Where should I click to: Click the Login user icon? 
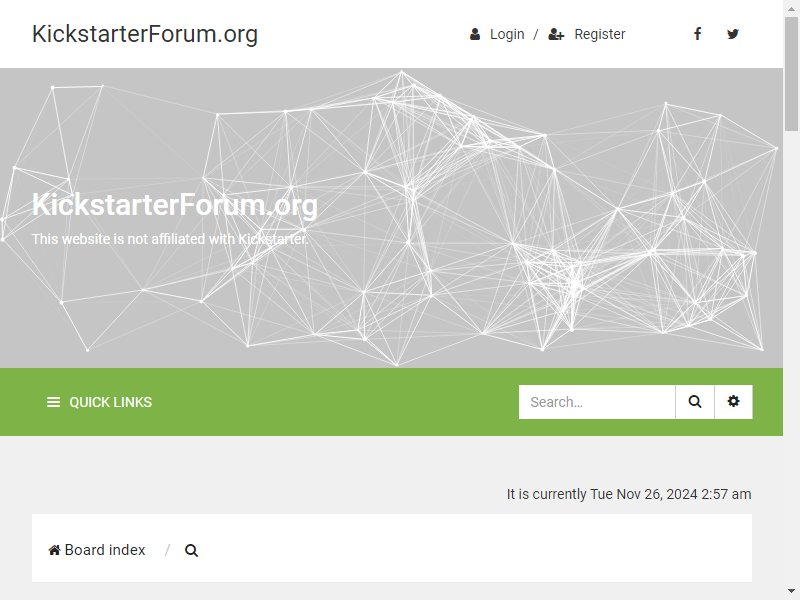coord(474,34)
